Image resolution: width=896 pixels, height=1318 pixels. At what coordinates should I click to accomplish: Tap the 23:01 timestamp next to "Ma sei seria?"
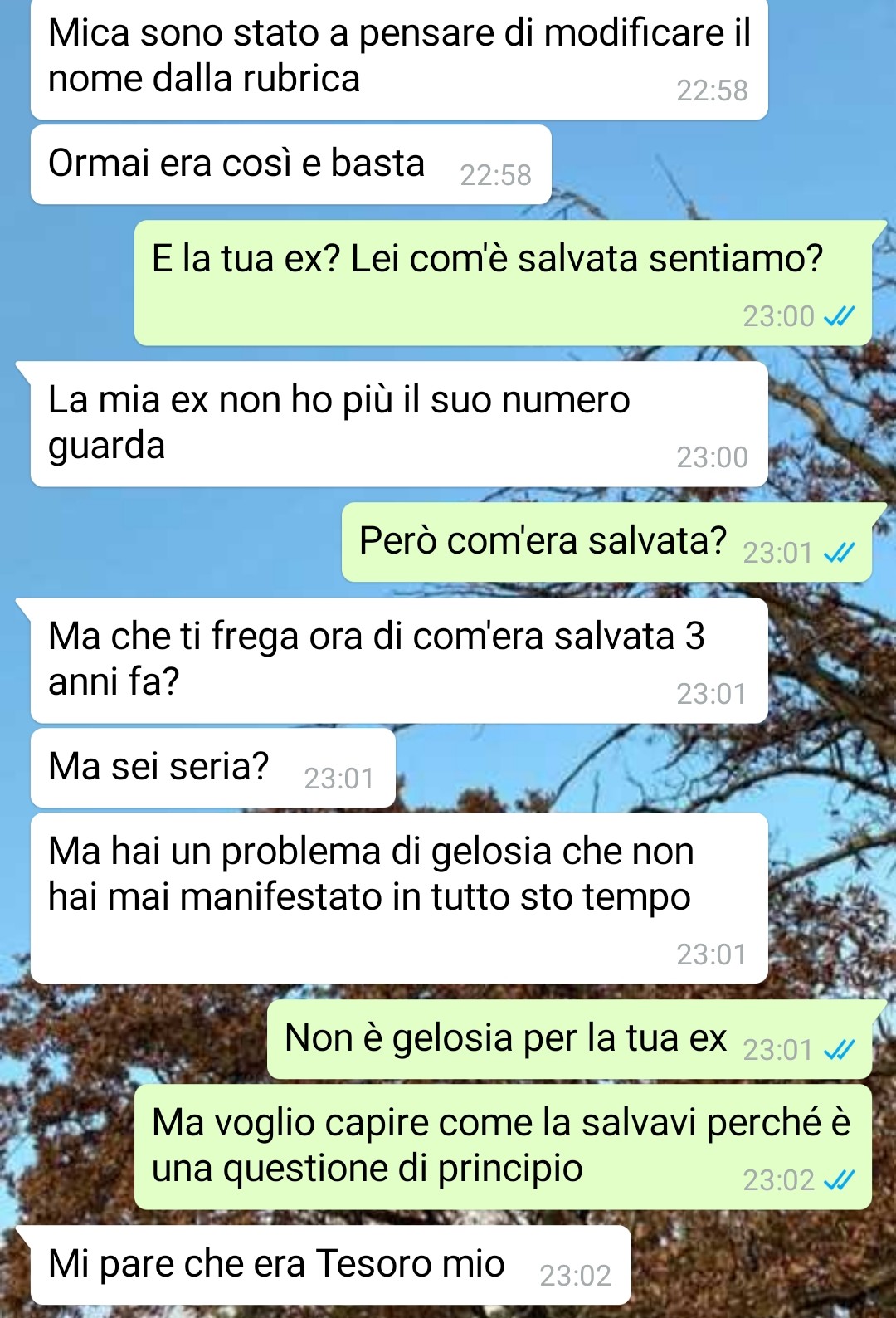[339, 779]
